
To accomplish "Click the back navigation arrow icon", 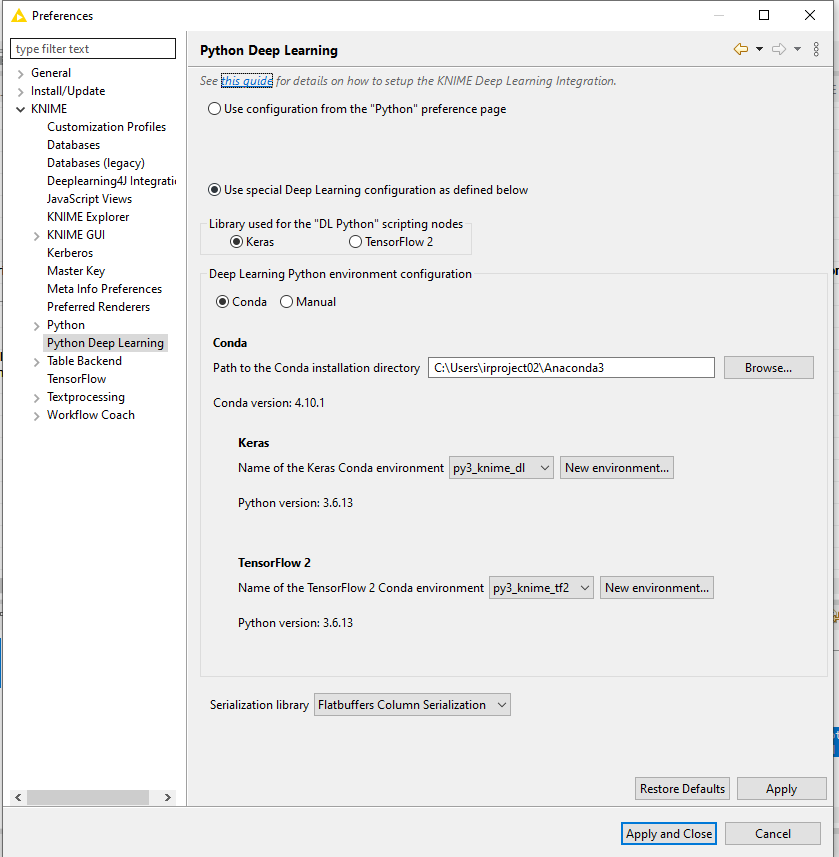I will click(741, 49).
